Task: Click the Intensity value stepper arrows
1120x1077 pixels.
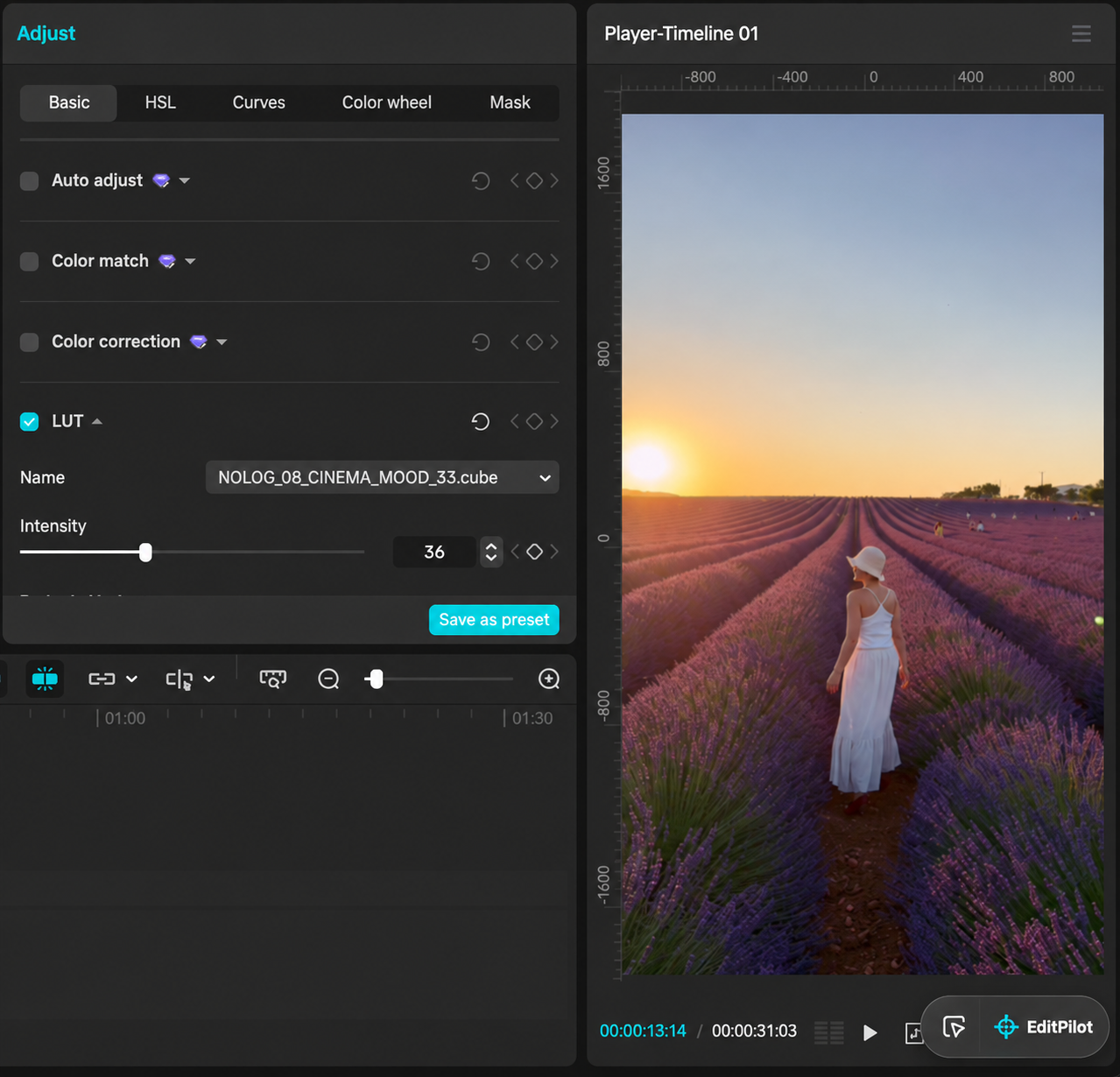Action: [491, 552]
